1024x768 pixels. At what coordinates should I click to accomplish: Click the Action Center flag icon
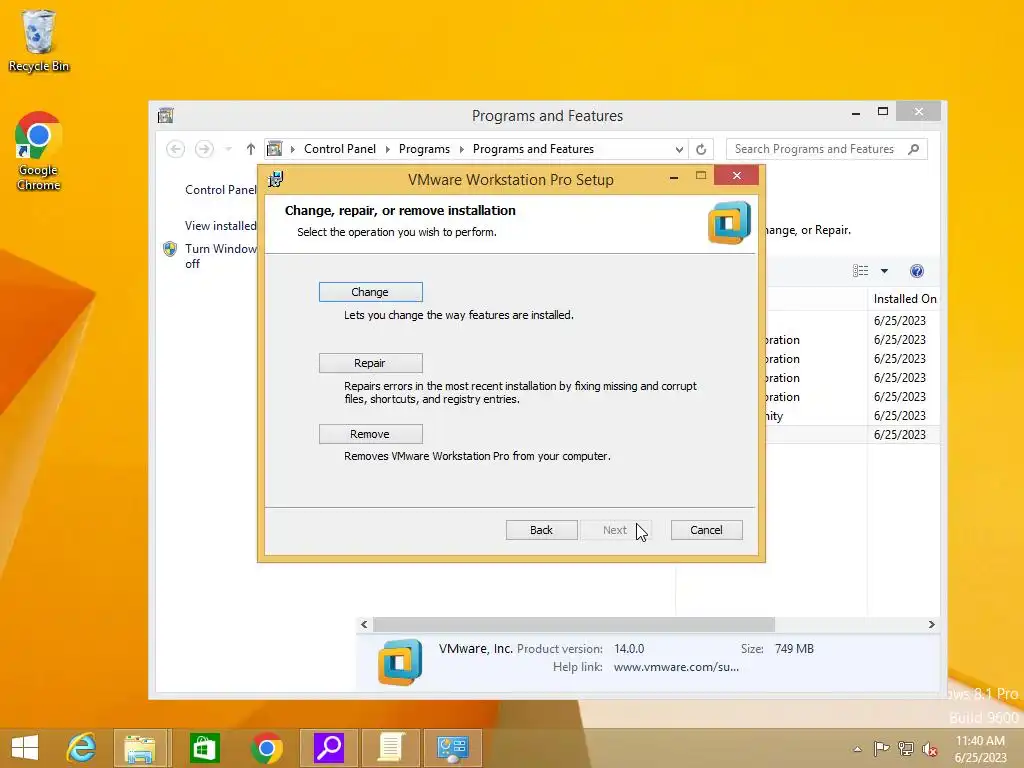tap(881, 748)
